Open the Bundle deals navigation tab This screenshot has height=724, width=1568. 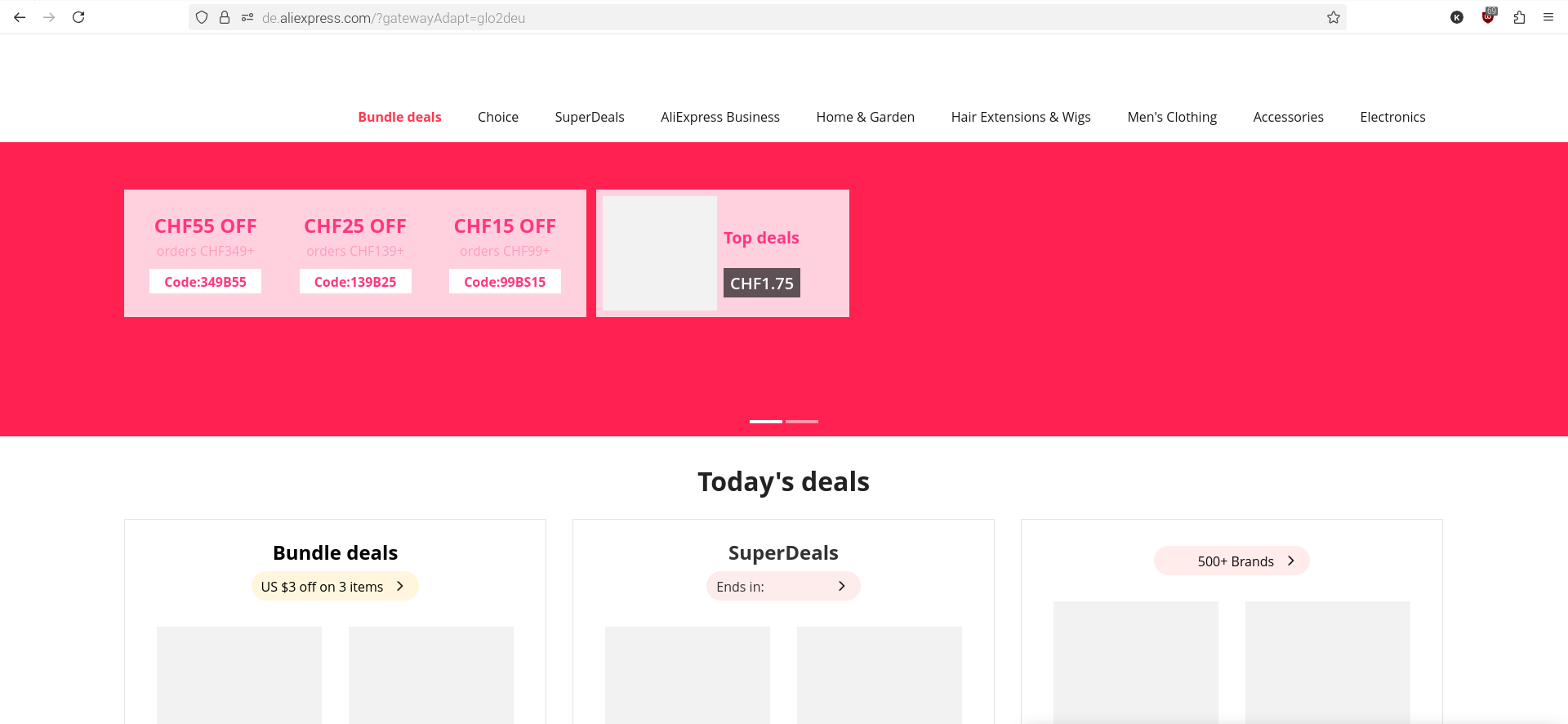tap(399, 117)
